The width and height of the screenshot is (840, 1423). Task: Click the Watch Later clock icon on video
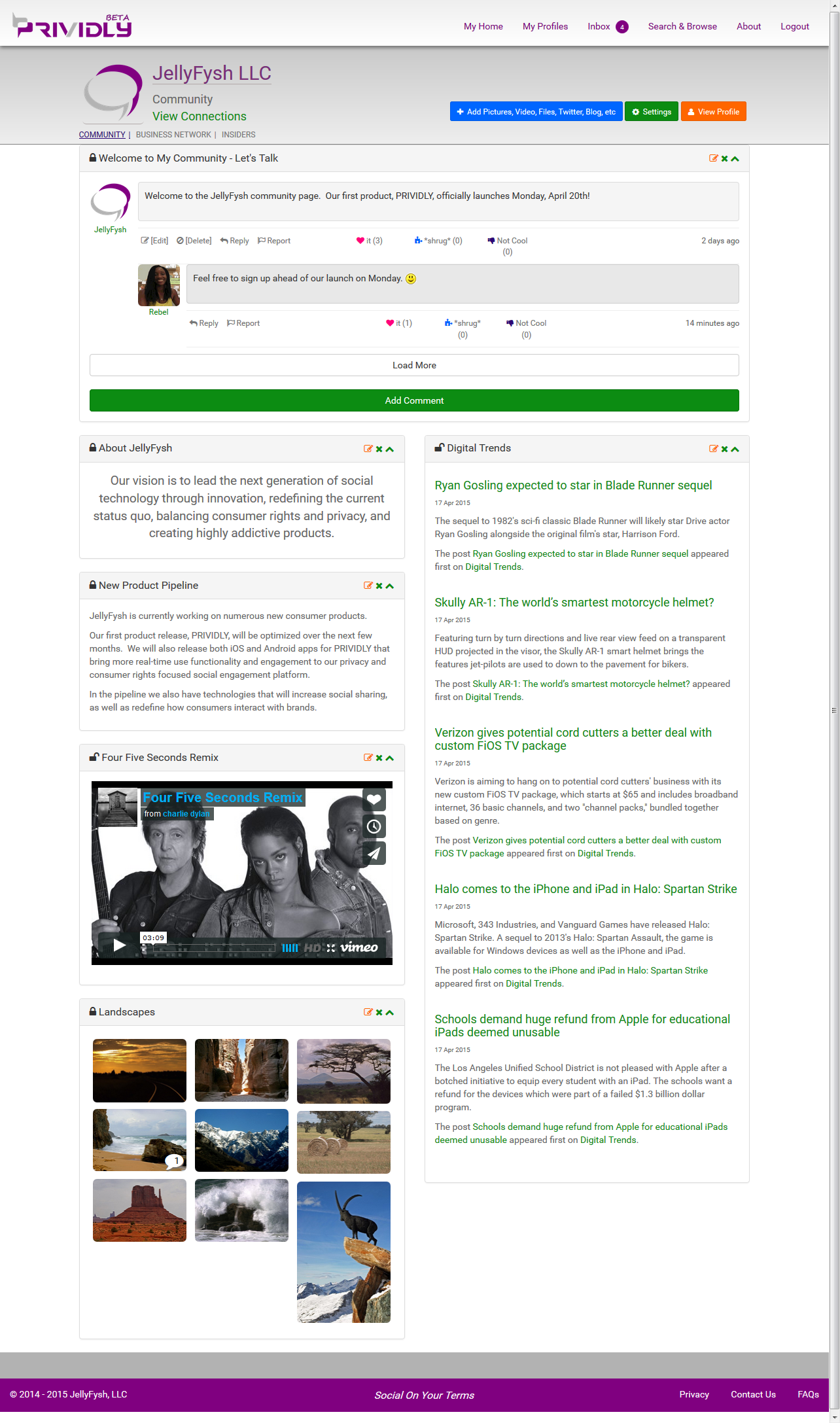(x=374, y=826)
